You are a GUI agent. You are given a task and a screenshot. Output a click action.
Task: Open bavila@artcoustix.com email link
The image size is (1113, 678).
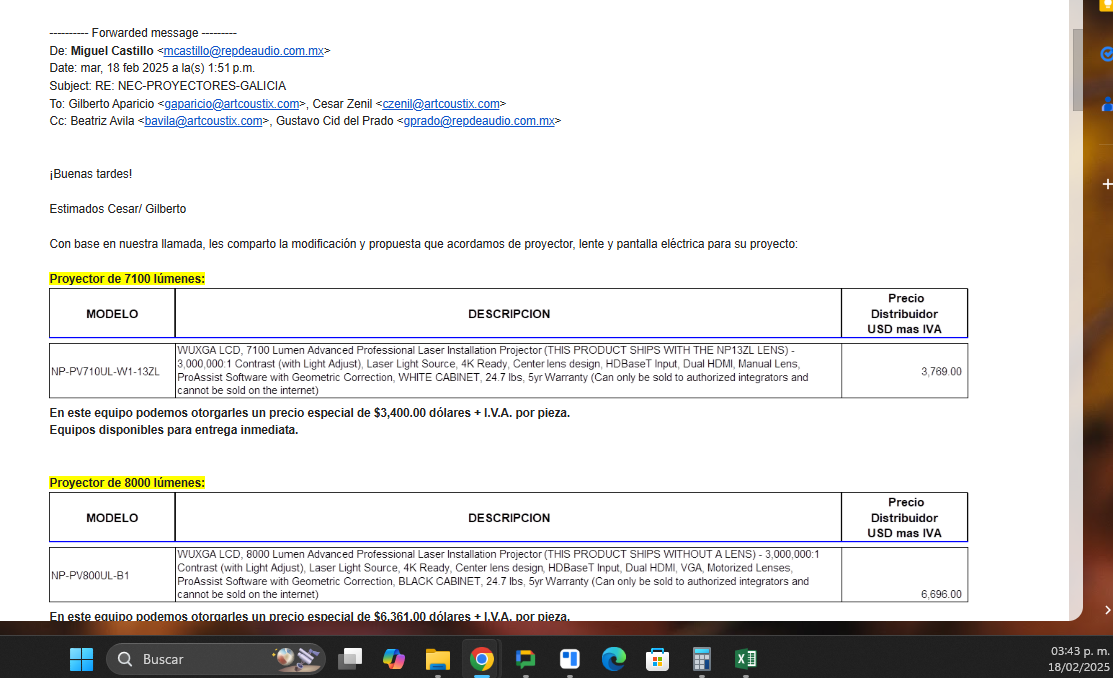point(204,121)
